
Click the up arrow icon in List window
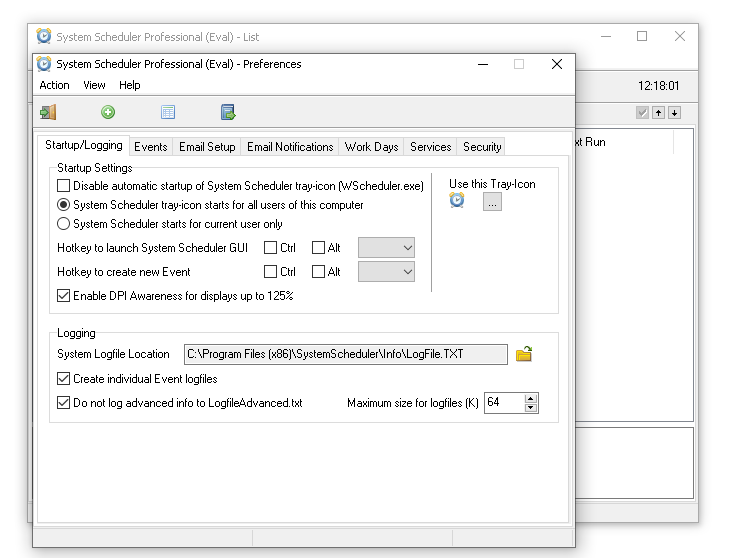coord(658,113)
